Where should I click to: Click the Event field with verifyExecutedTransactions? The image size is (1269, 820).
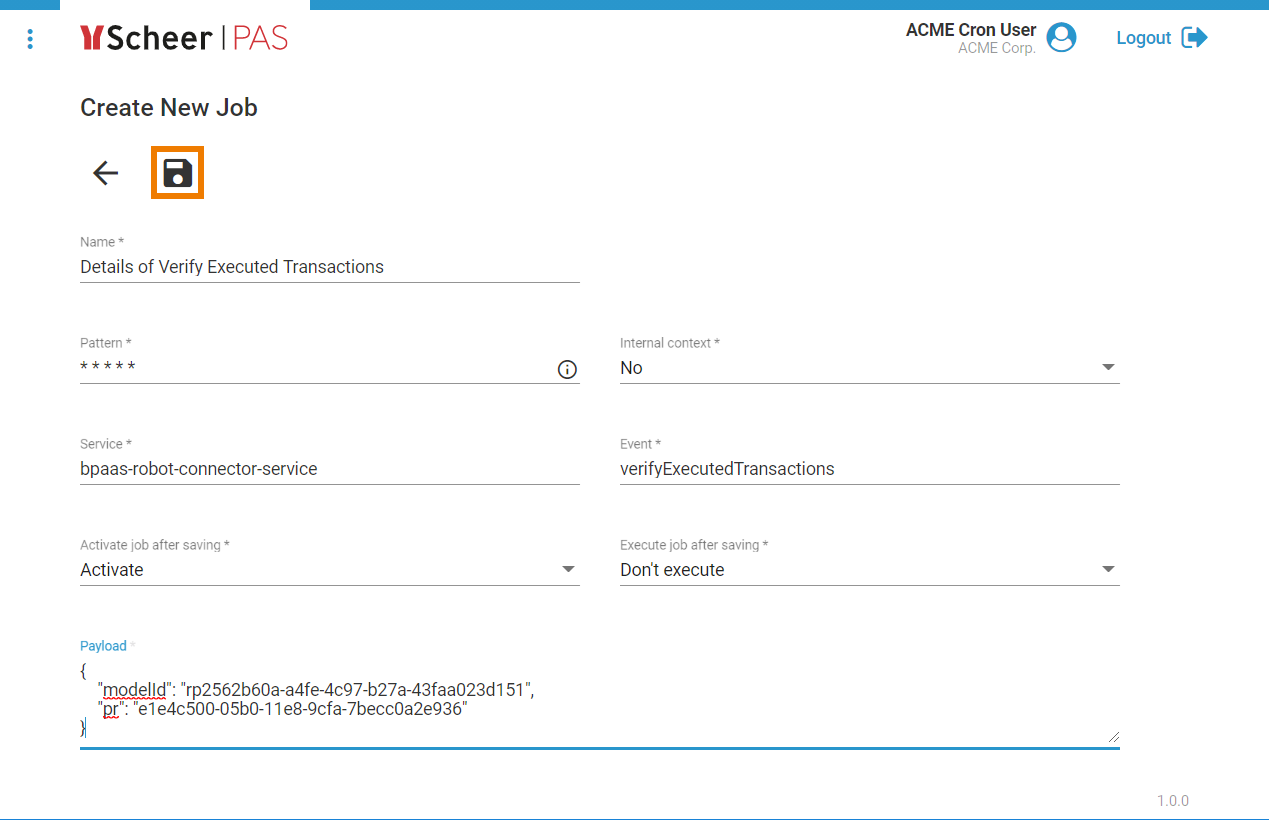point(868,469)
